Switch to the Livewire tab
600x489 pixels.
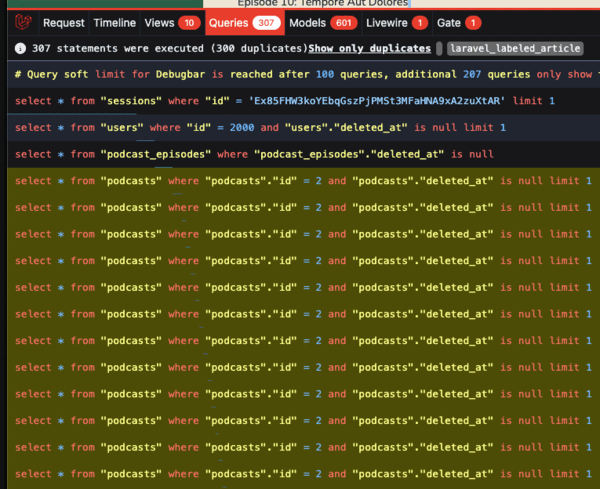coord(396,23)
